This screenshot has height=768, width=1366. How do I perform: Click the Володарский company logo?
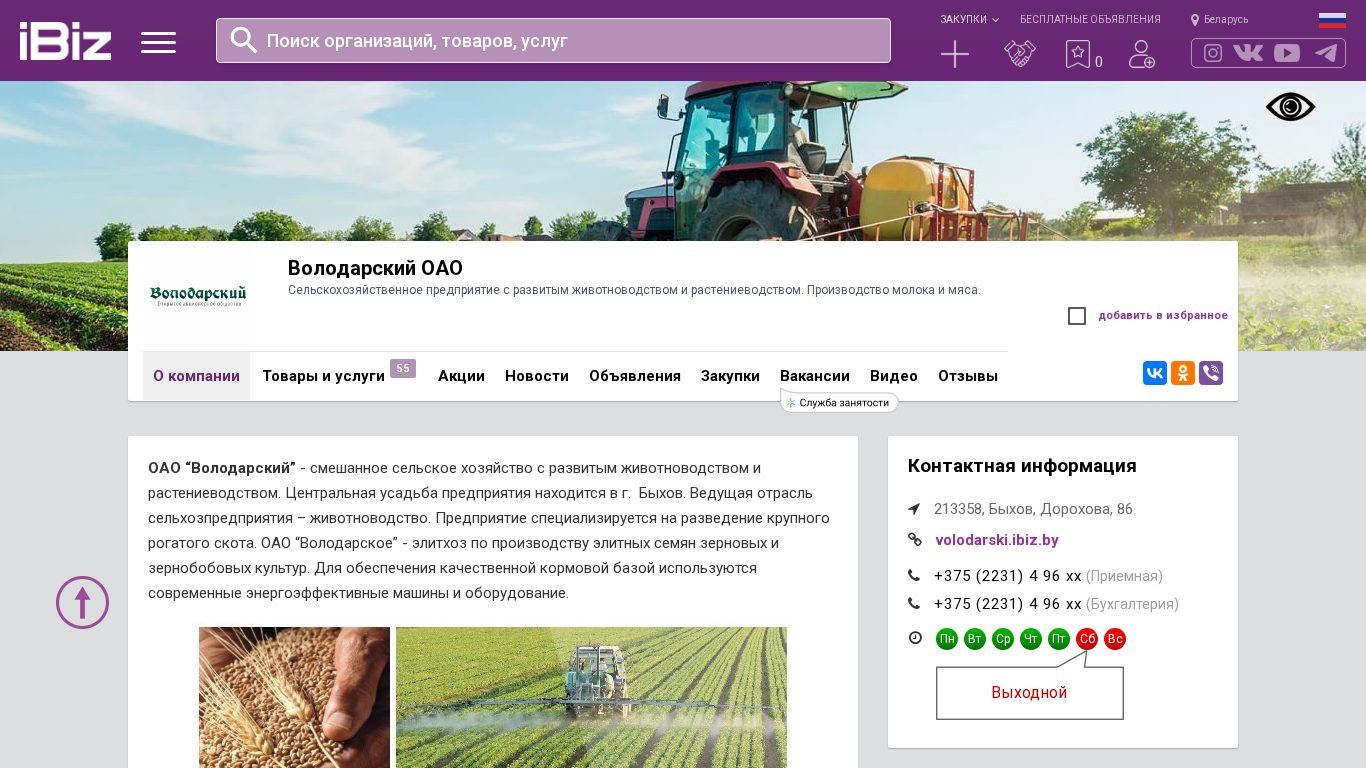pos(197,297)
